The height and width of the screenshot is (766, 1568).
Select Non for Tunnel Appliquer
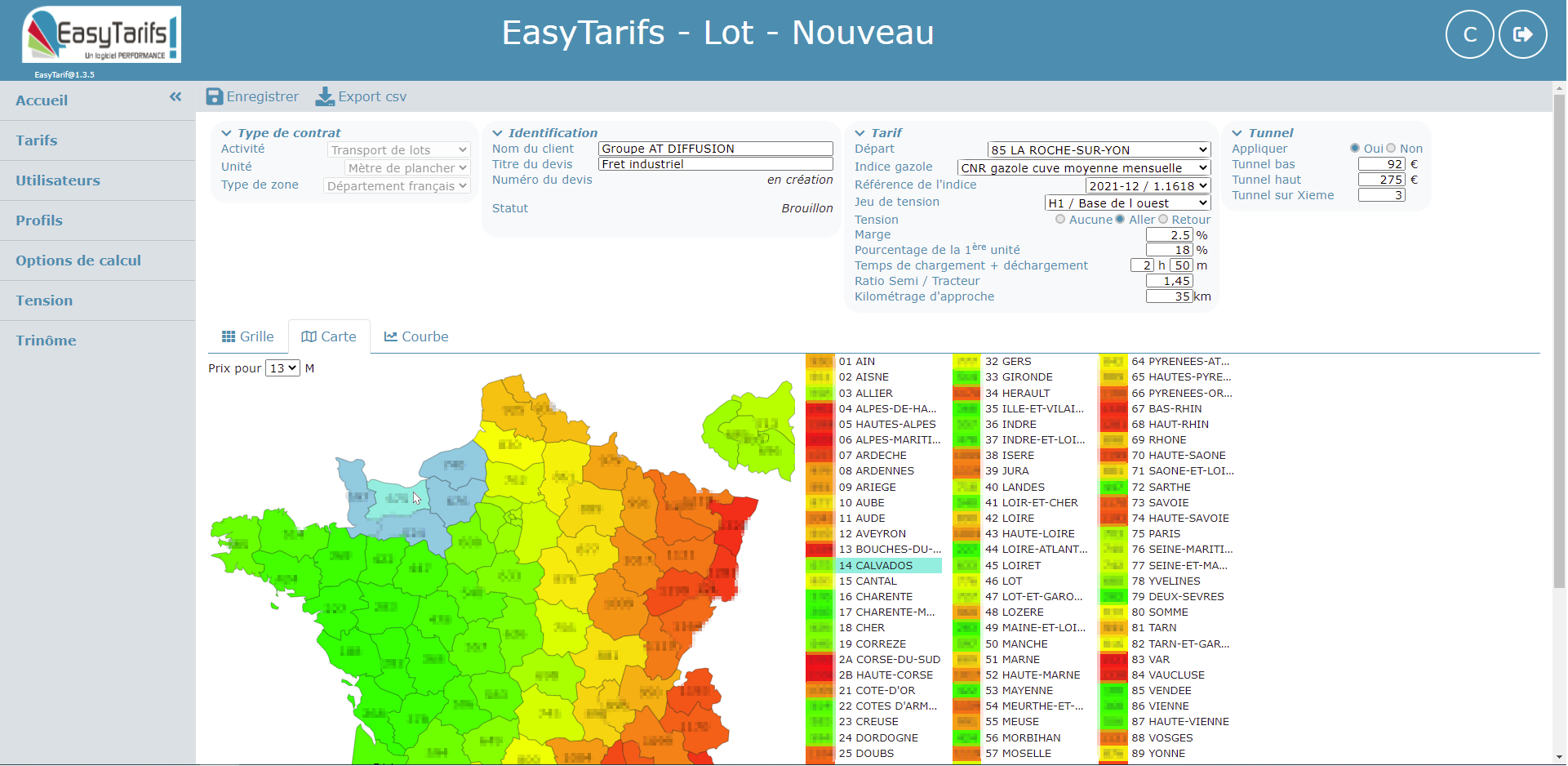pyautogui.click(x=1391, y=149)
